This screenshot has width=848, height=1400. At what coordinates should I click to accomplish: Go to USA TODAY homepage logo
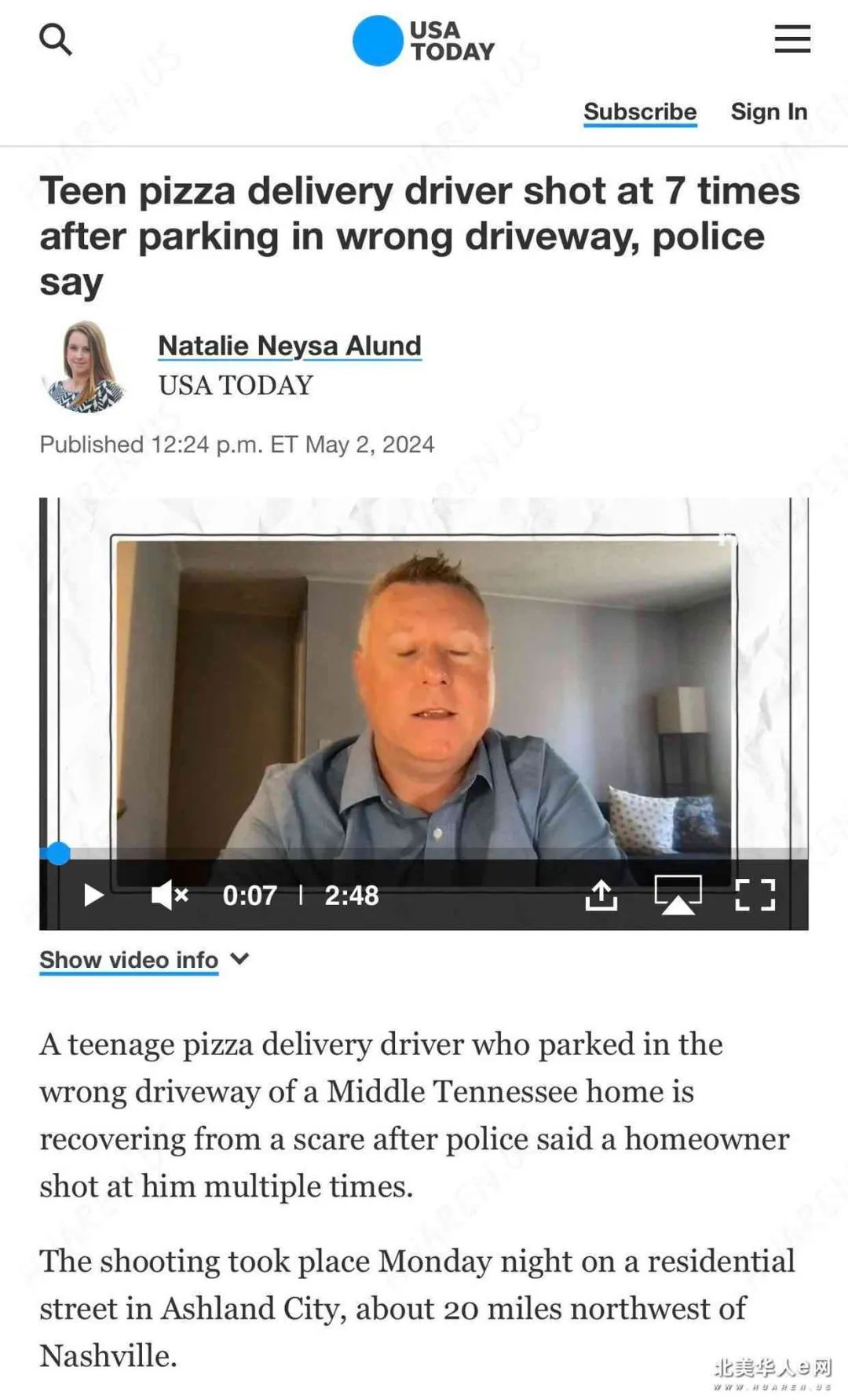pos(424,40)
